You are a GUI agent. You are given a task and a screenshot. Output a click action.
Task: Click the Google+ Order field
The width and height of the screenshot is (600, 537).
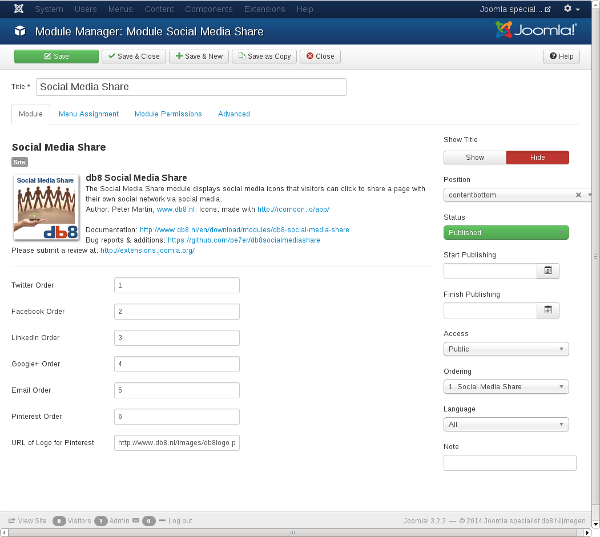pos(177,364)
